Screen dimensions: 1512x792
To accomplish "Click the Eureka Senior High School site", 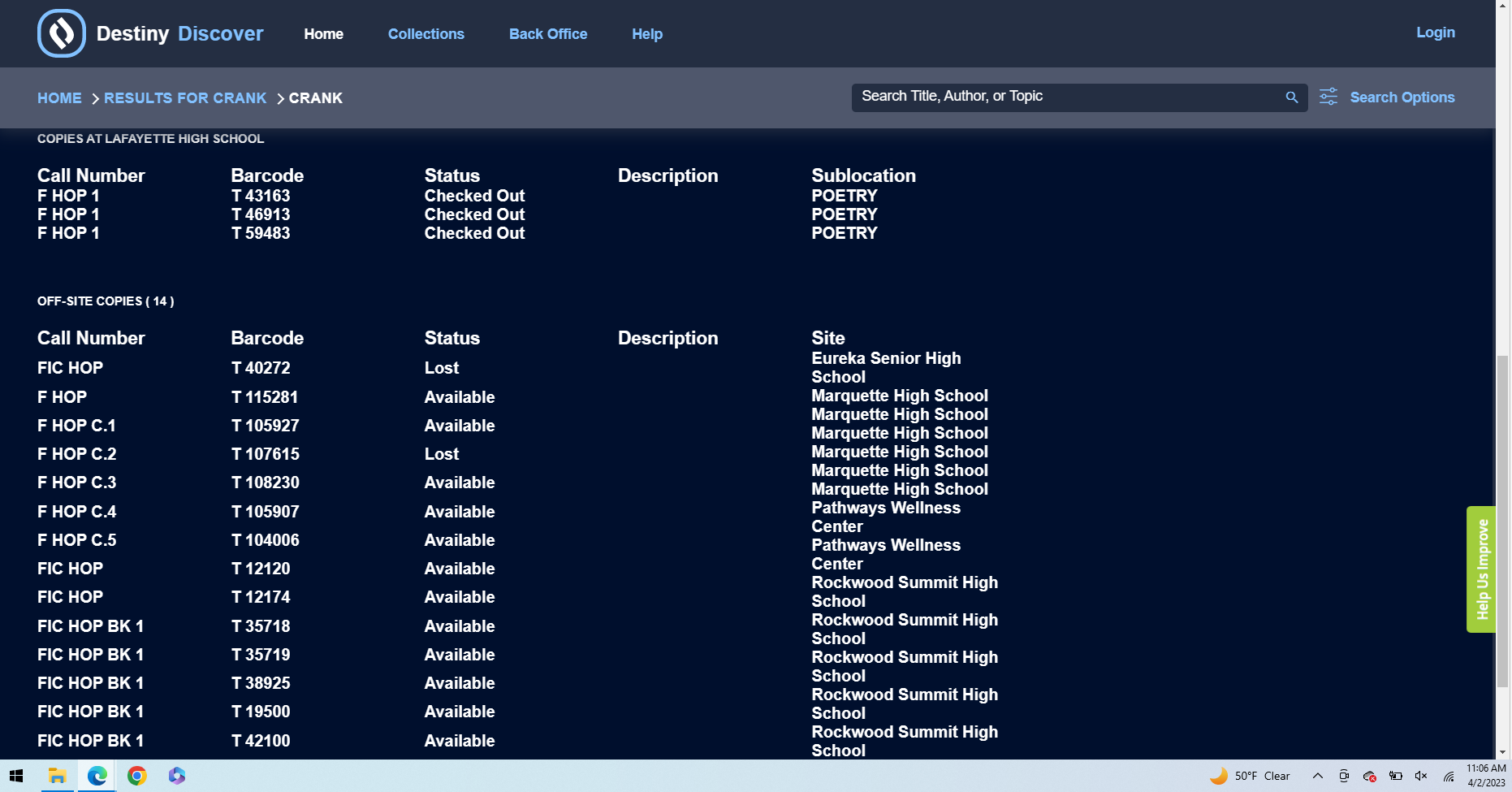I will [886, 368].
